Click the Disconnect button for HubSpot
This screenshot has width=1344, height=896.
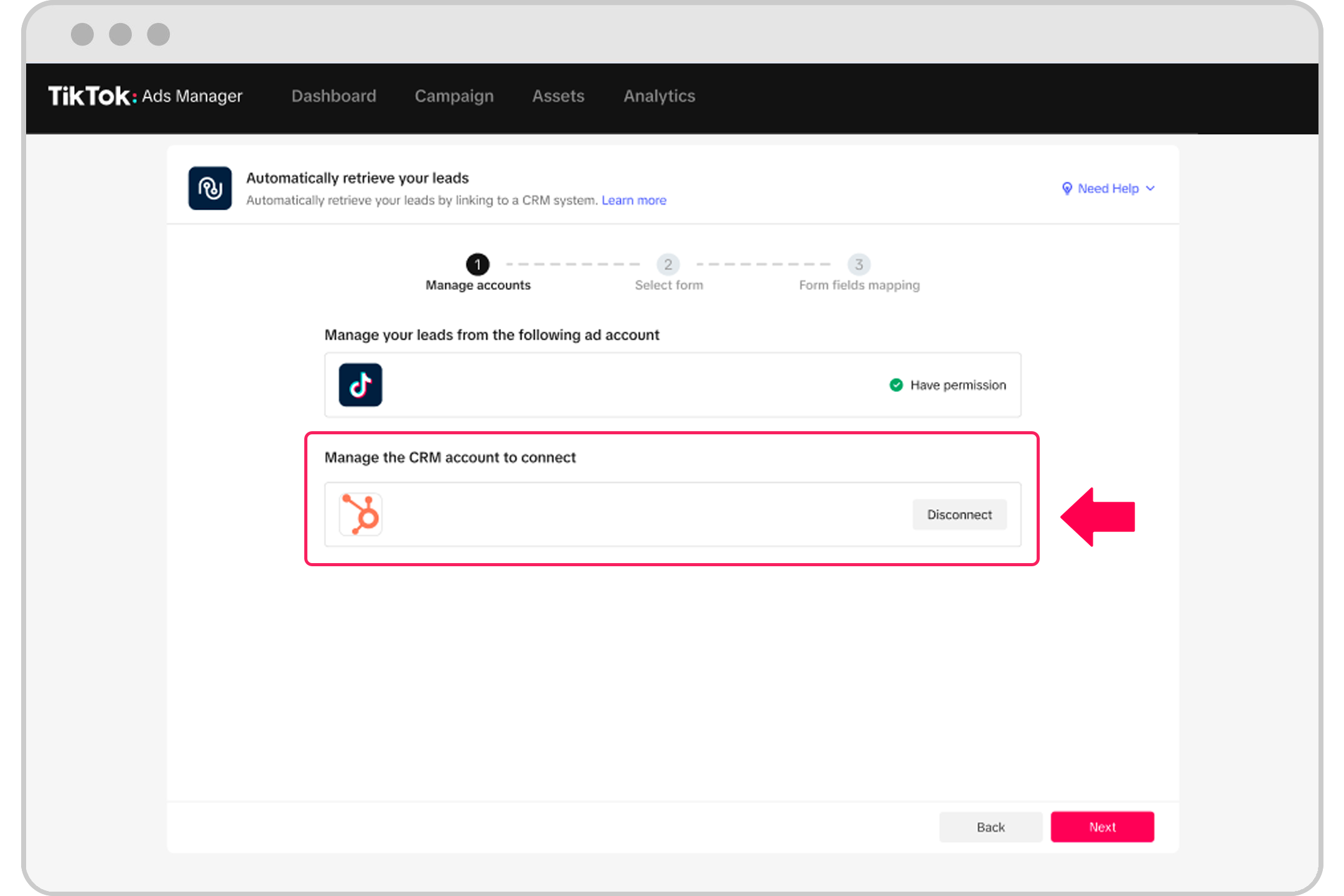tap(958, 514)
